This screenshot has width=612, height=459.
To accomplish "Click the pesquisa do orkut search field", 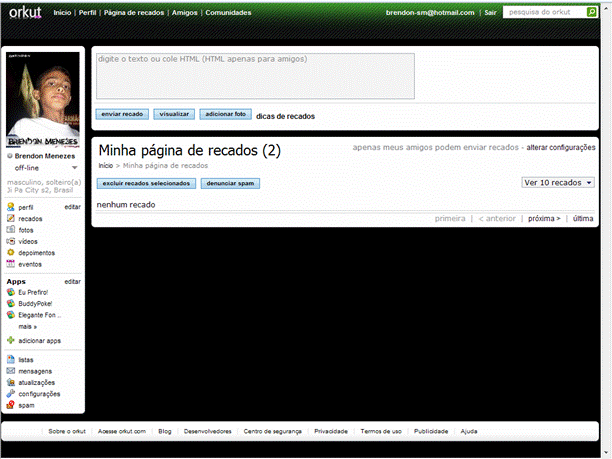I will [x=545, y=12].
